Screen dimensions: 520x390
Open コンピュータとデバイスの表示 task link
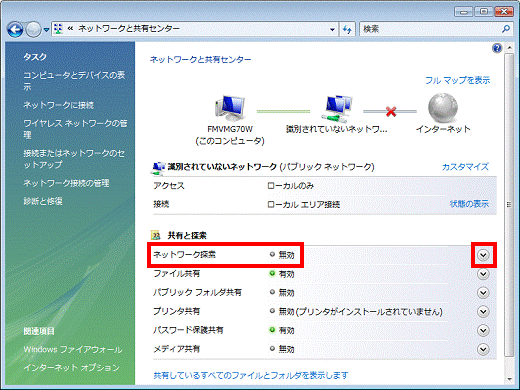(74, 81)
